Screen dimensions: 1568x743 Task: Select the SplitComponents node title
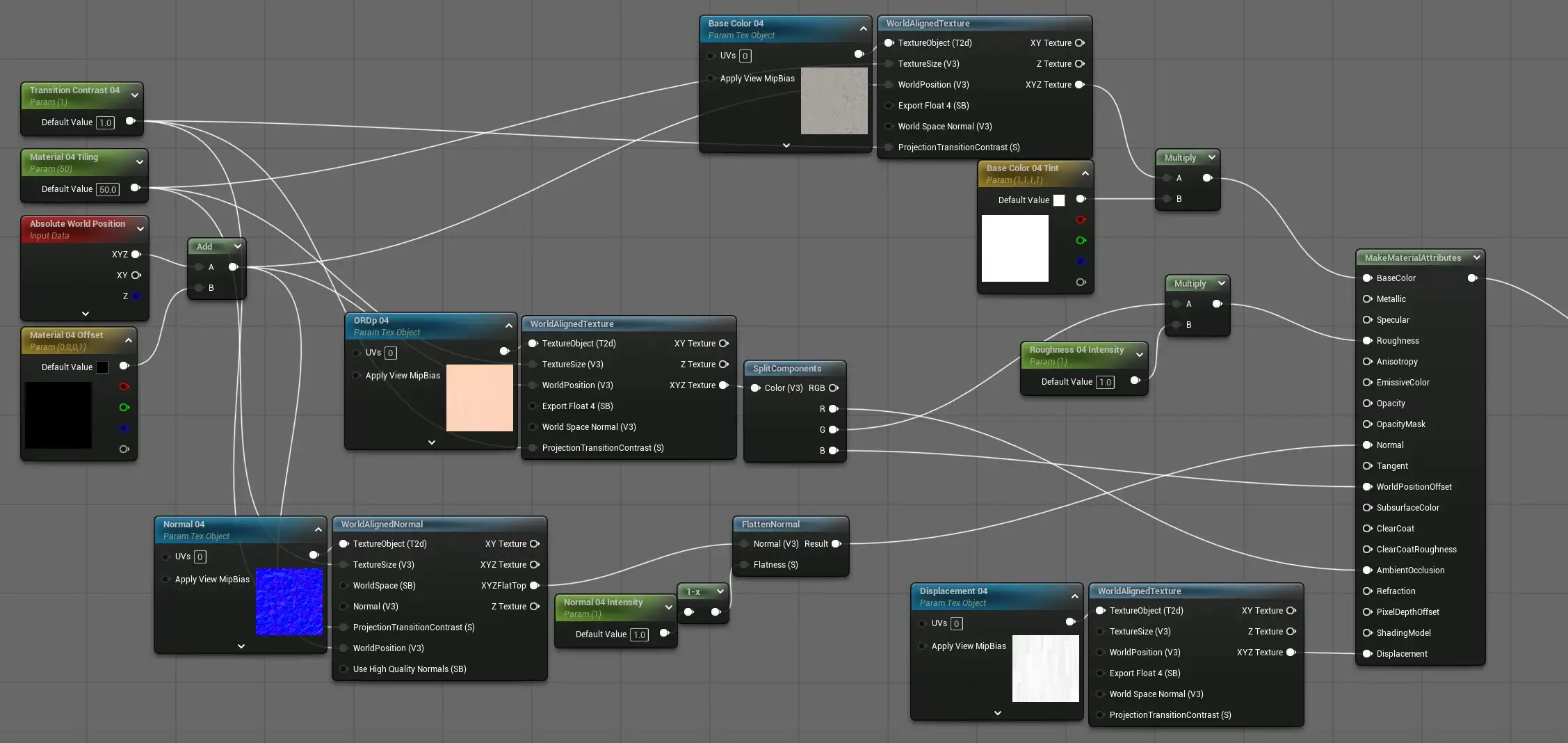tap(787, 369)
